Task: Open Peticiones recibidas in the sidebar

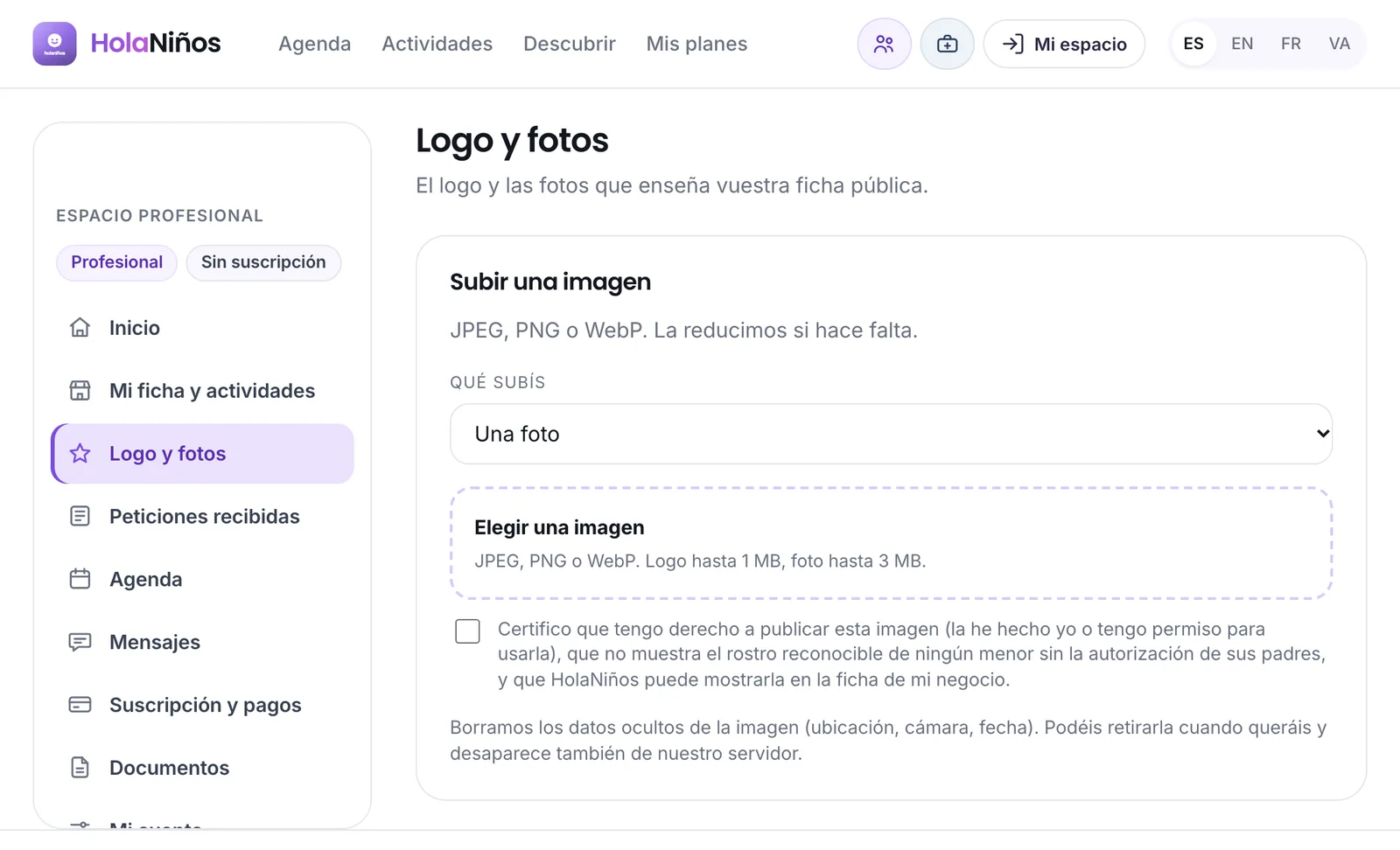Action: tap(202, 517)
